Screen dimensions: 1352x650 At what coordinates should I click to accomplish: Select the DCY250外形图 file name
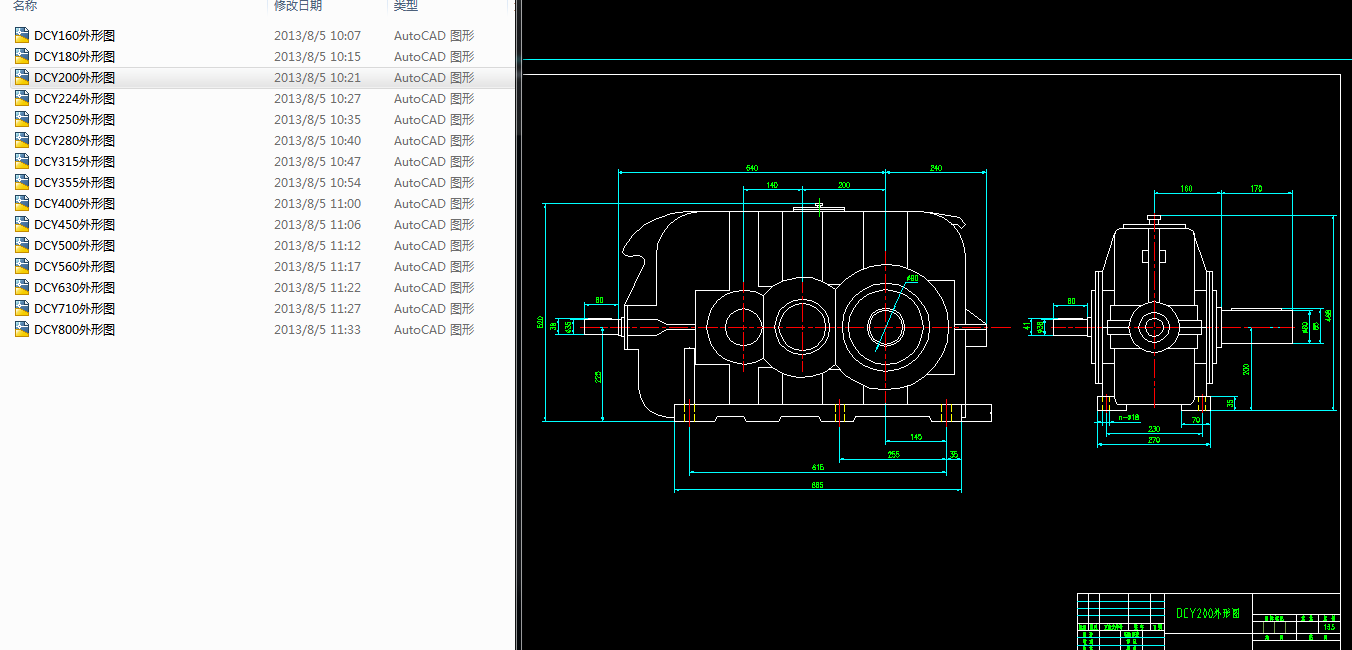74,119
